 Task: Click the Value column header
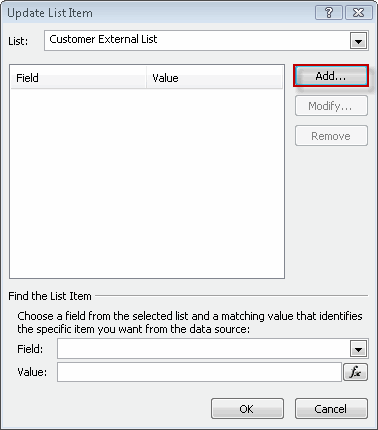[x=215, y=78]
